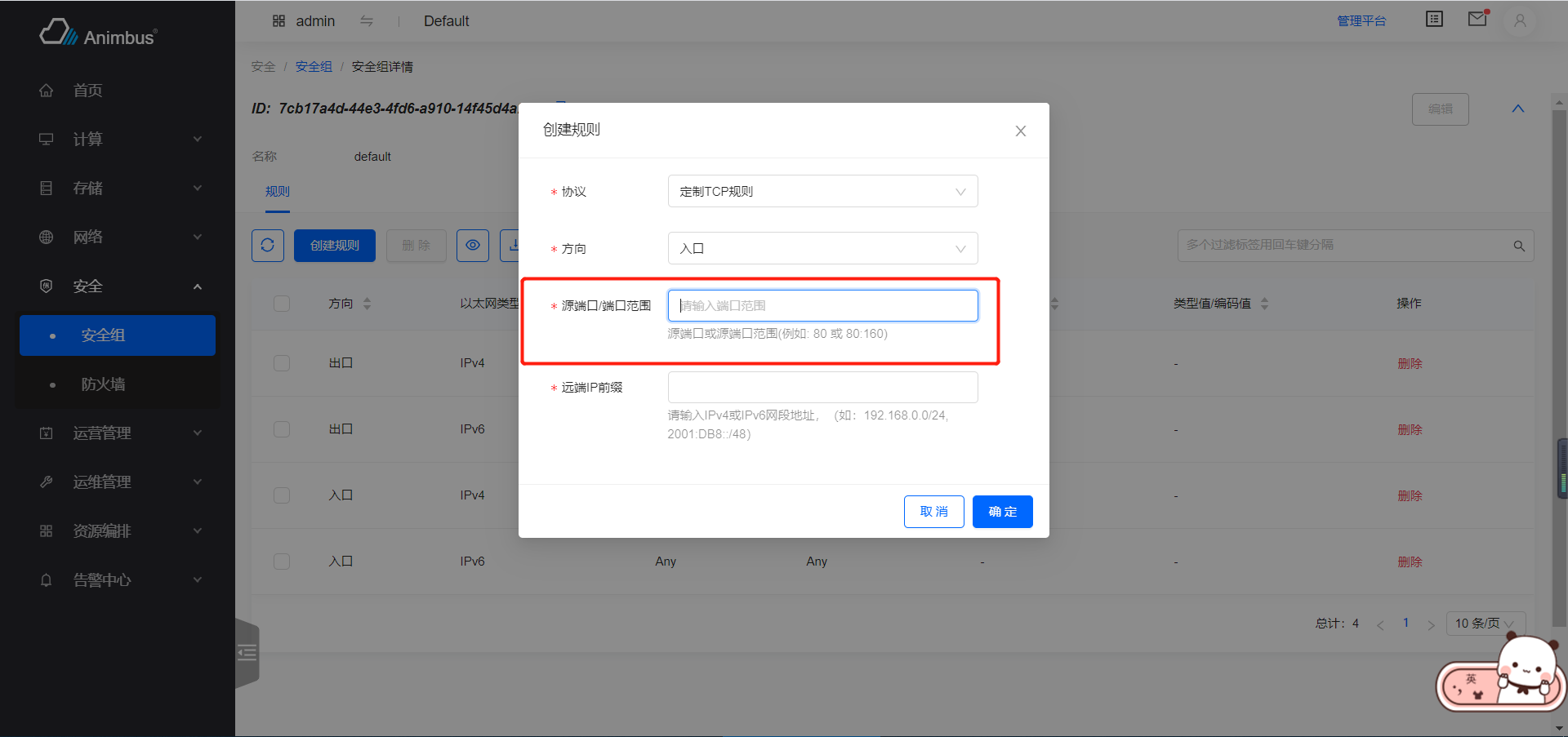The height and width of the screenshot is (737, 1568).
Task: Toggle the select-all header checkbox
Action: click(282, 304)
